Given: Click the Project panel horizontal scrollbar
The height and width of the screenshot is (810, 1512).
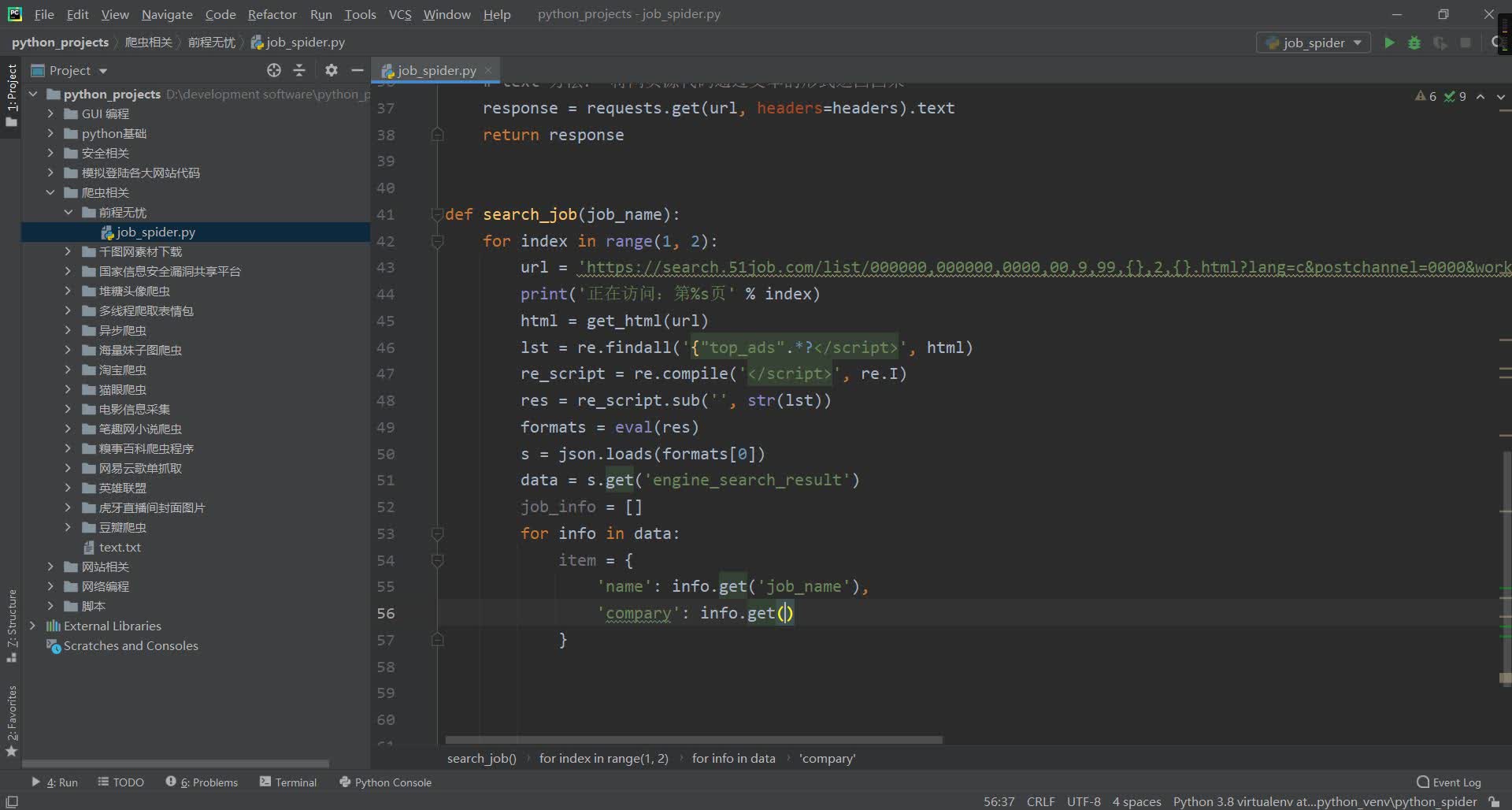Looking at the screenshot, I should [175, 764].
